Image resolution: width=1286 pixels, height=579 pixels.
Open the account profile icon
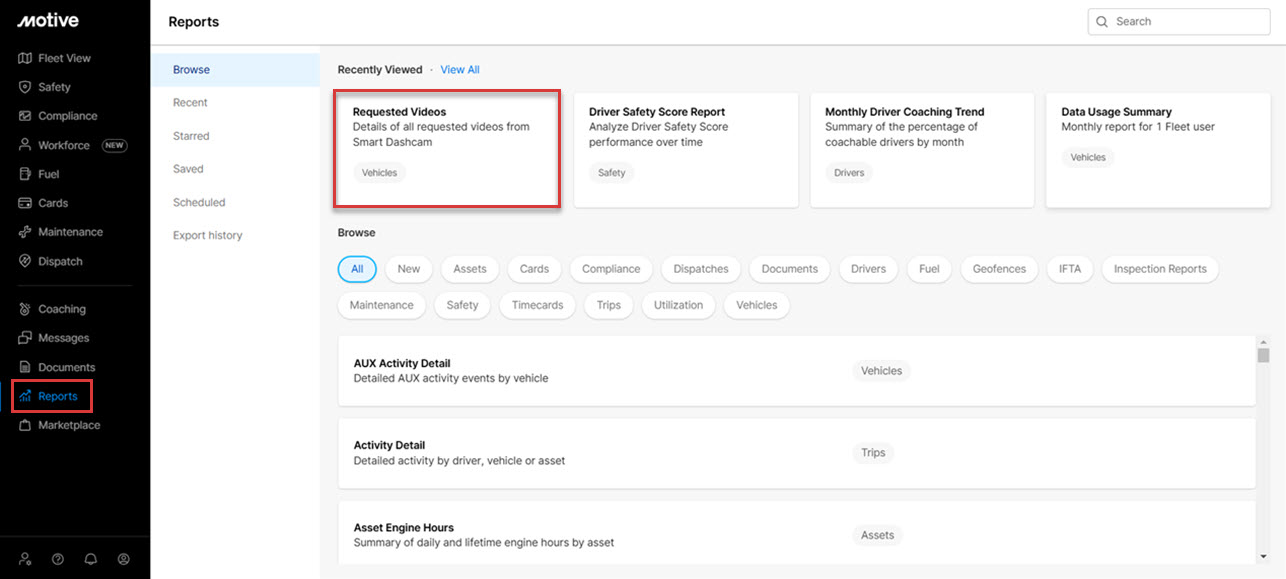coord(123,559)
